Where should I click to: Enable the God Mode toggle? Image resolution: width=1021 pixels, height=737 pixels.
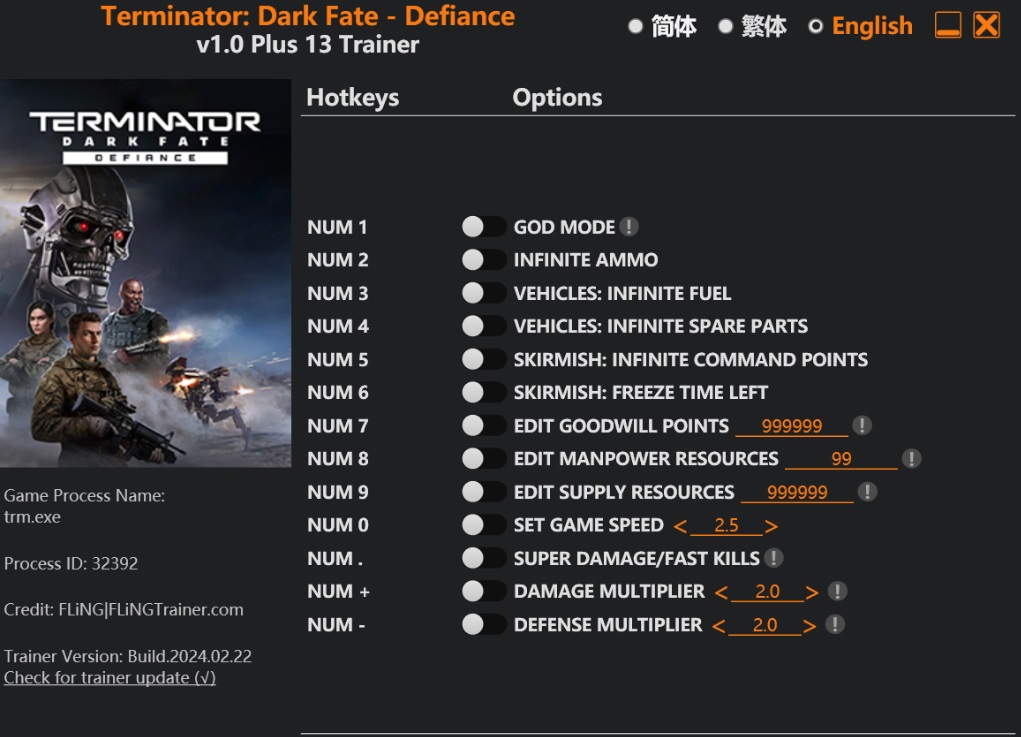click(484, 227)
